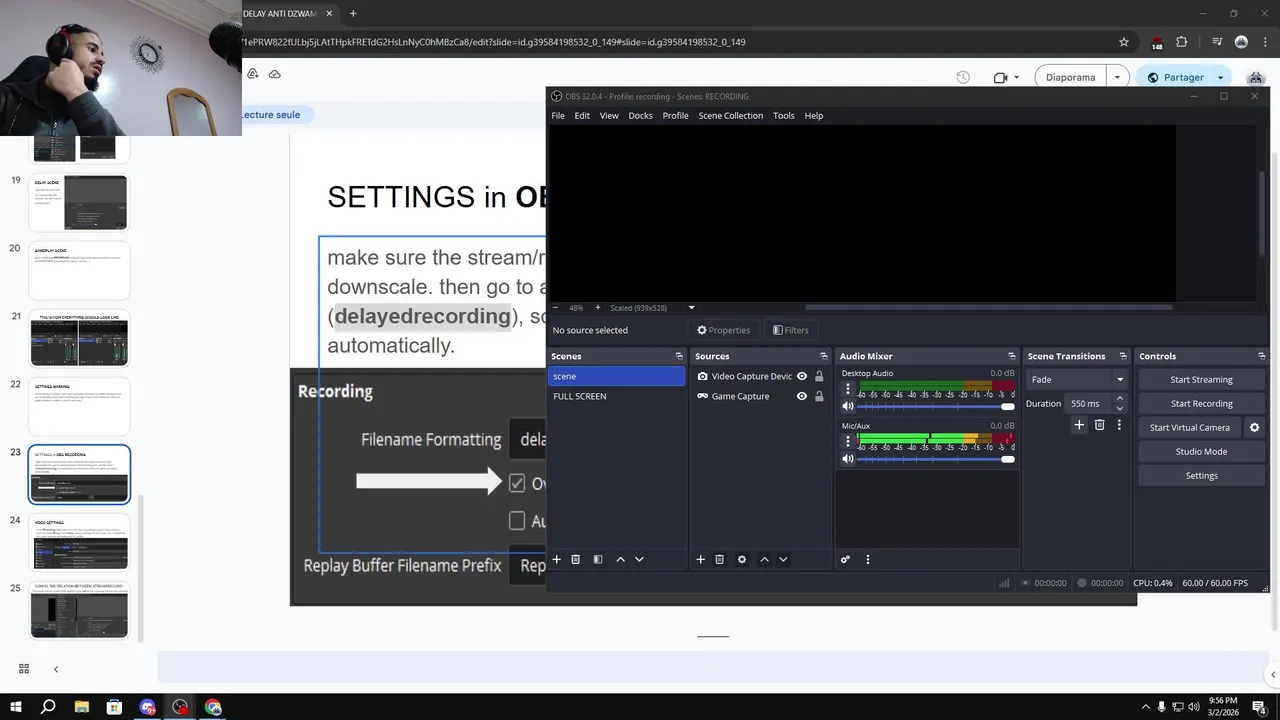Adjust Desktop Audio volume slider
Image resolution: width=1280 pixels, height=720 pixels.
(936, 407)
